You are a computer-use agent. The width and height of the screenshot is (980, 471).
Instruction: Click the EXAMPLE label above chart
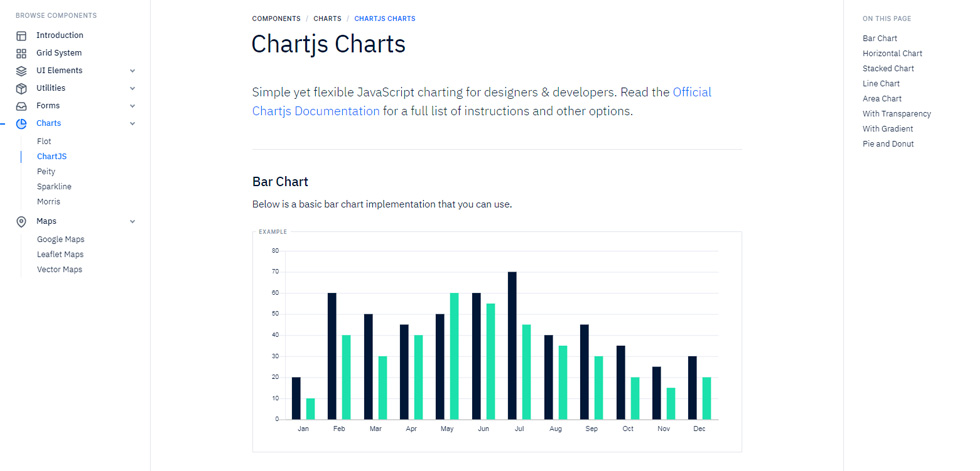273,232
